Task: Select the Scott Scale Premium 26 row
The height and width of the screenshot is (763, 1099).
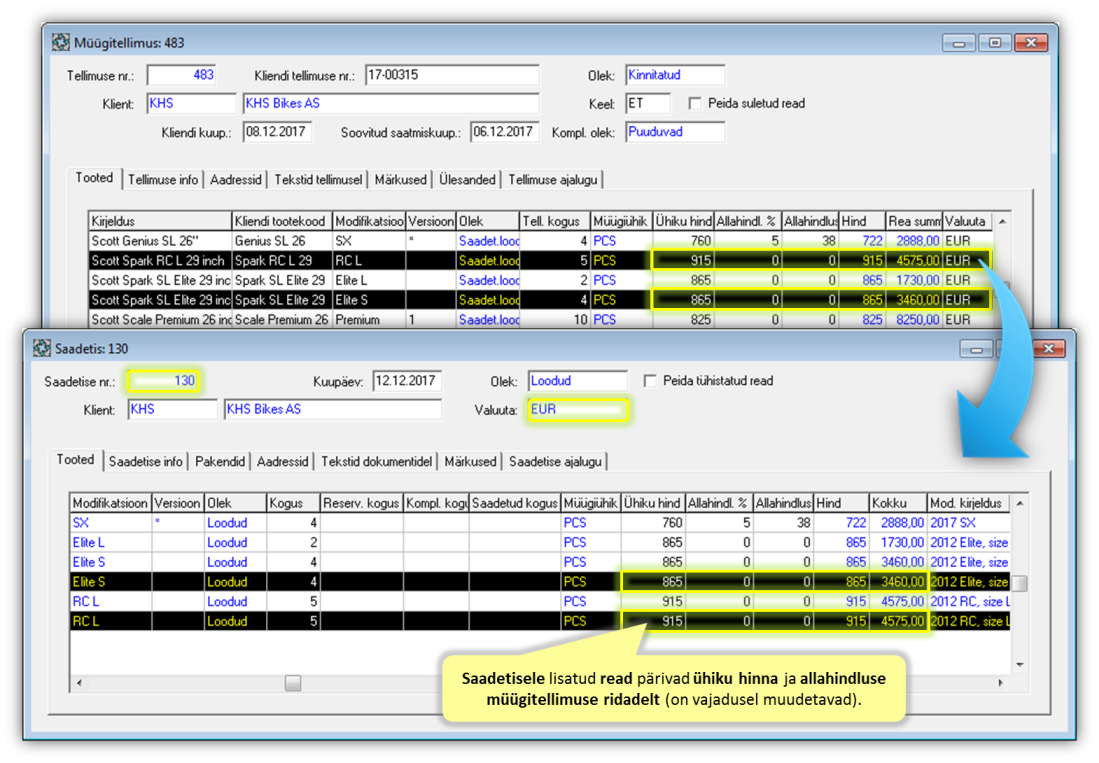Action: (x=540, y=319)
